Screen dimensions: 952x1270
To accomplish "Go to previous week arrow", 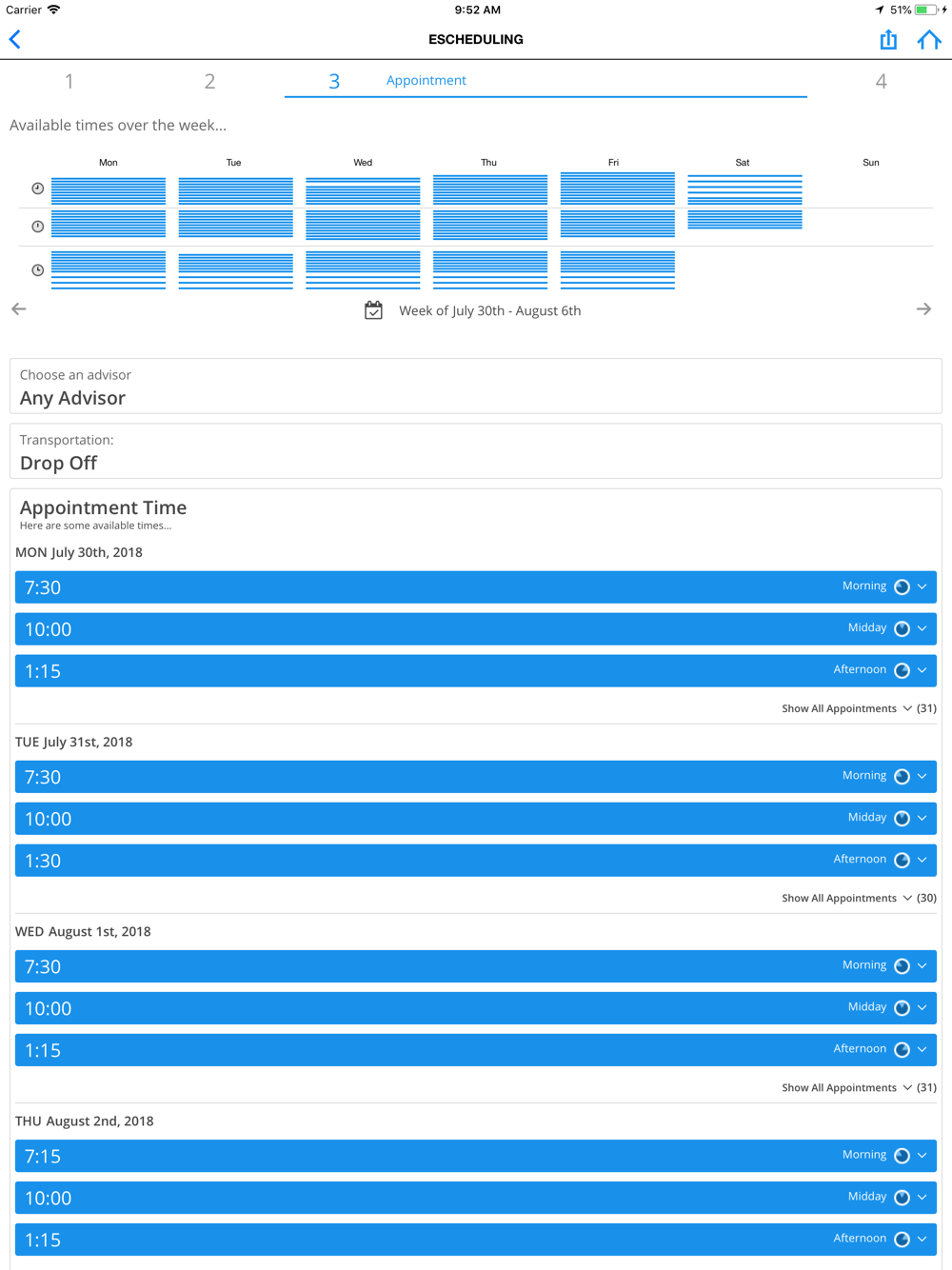I will [x=19, y=309].
